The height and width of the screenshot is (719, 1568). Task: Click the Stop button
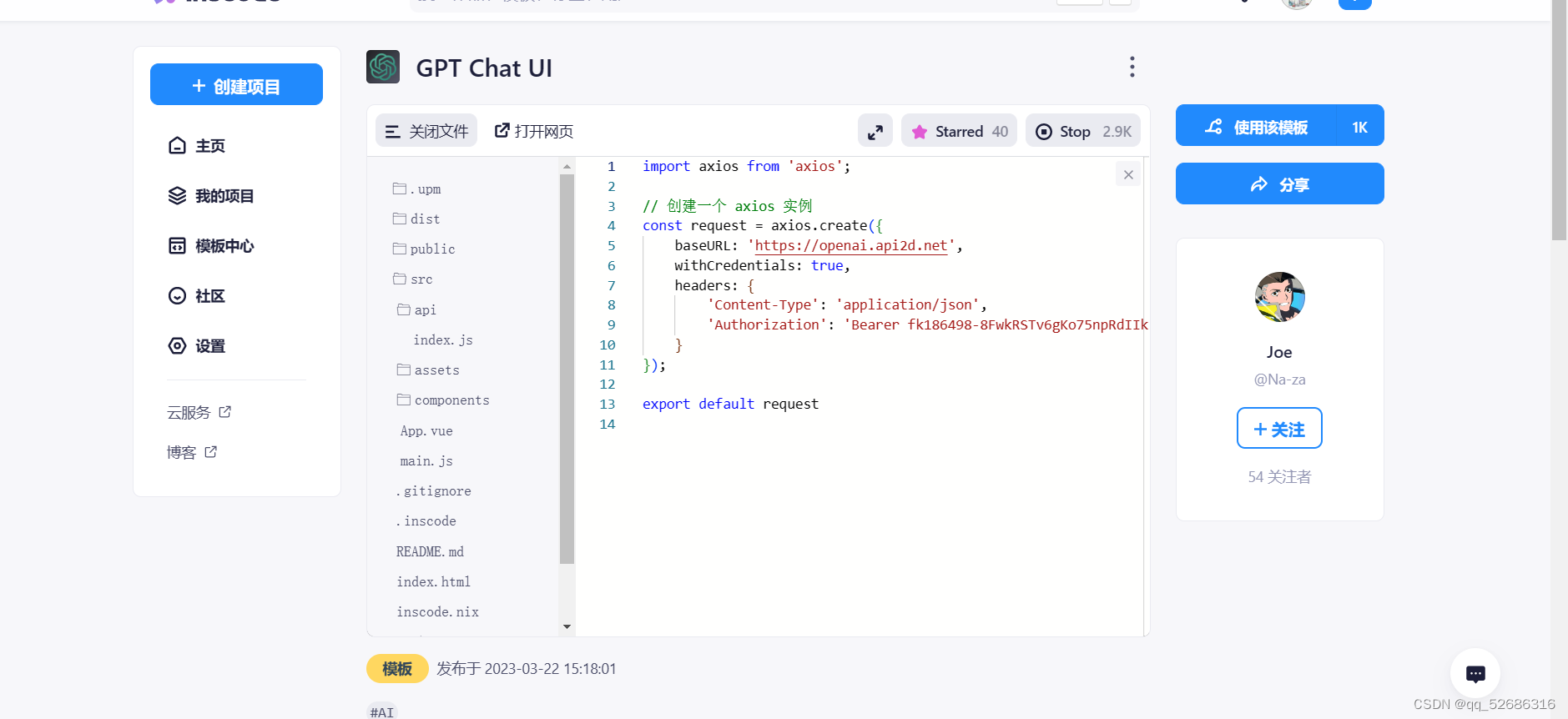pos(1083,131)
